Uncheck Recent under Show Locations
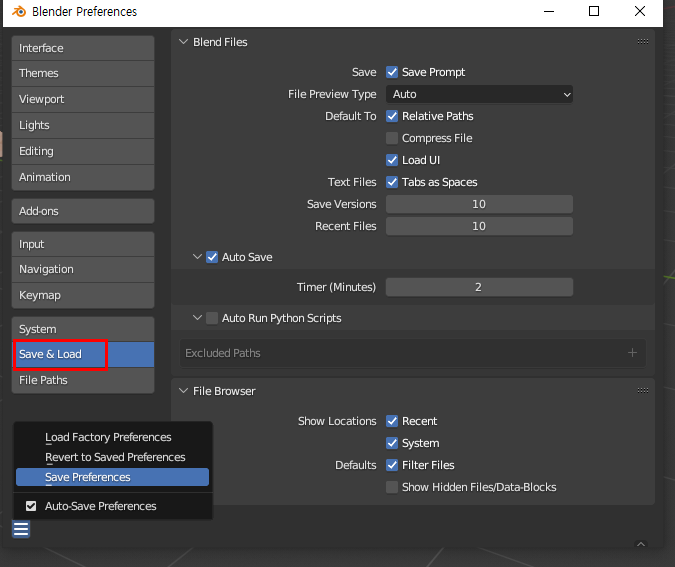The height and width of the screenshot is (567, 675). (x=392, y=421)
